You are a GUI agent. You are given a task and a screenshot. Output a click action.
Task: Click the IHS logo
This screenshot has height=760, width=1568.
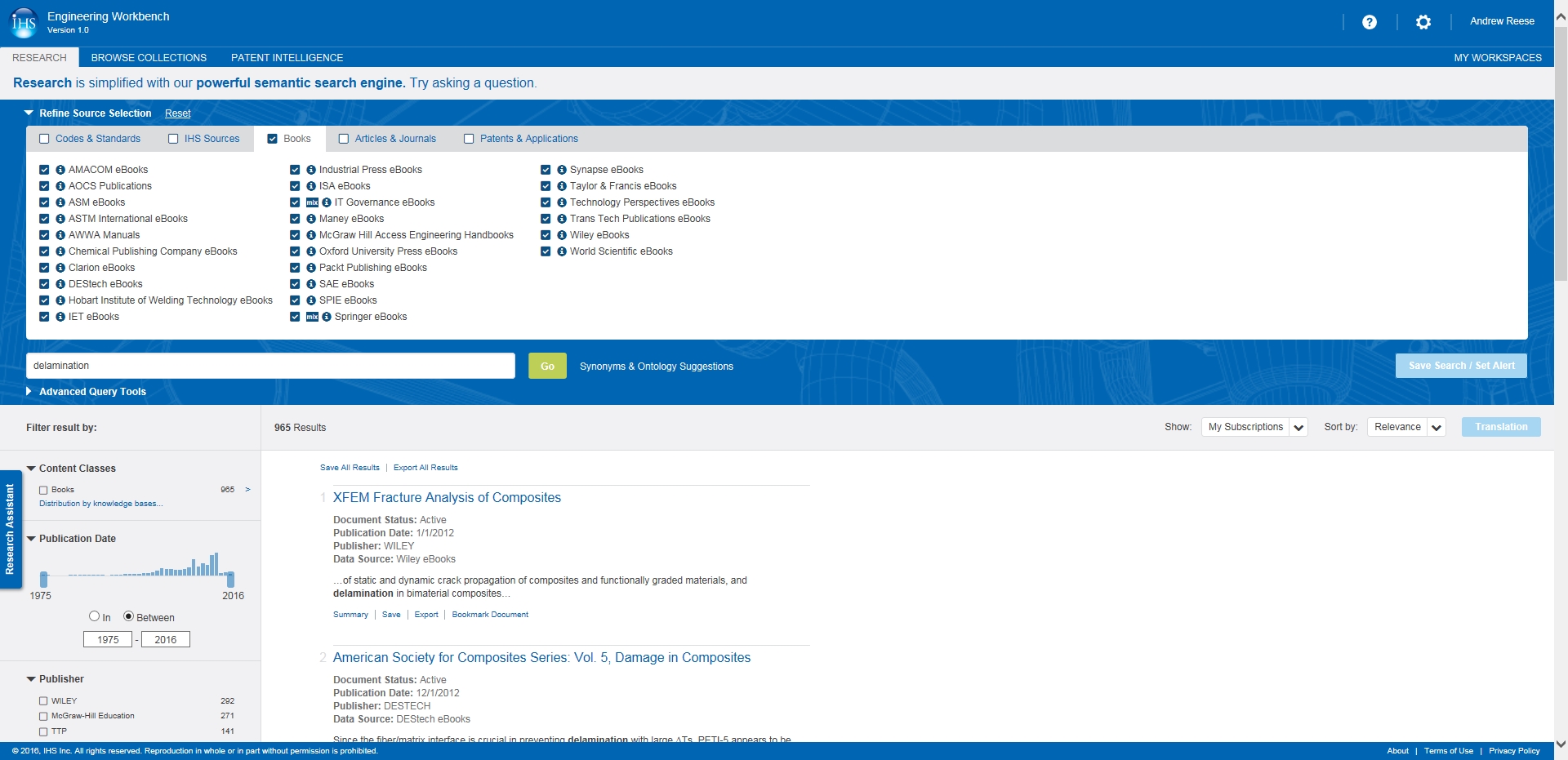tap(23, 23)
